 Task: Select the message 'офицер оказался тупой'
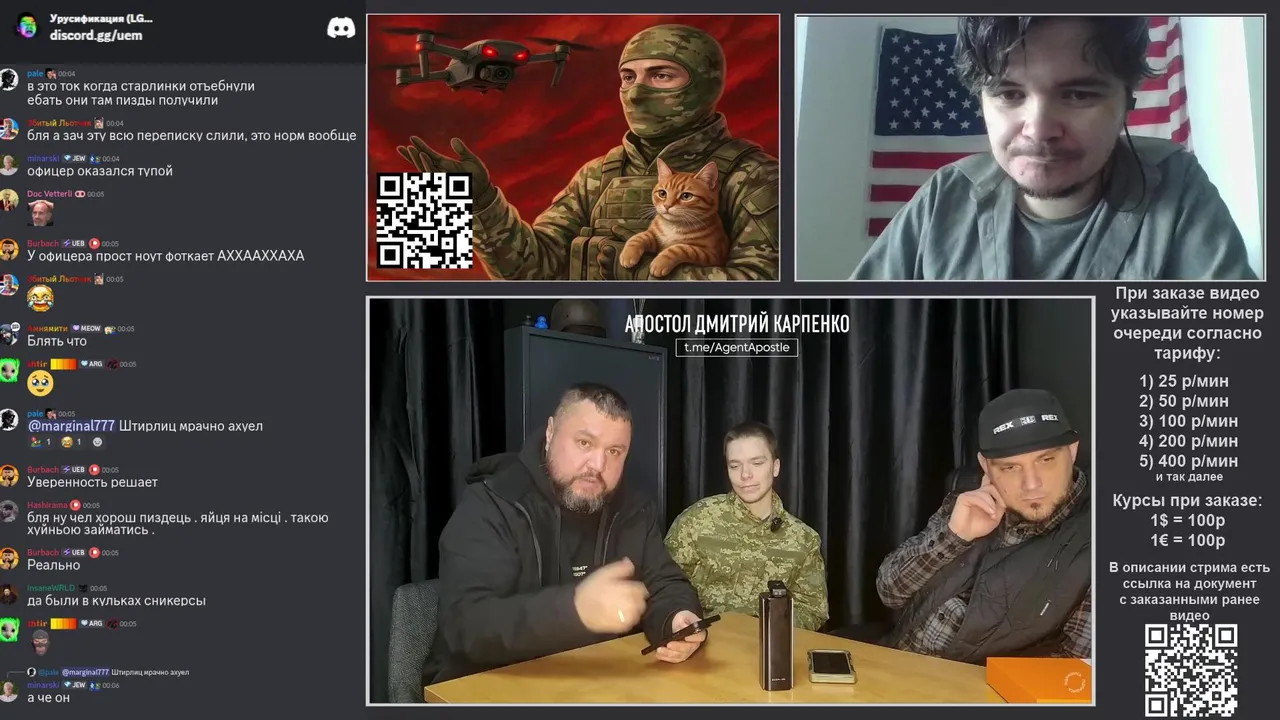[100, 171]
